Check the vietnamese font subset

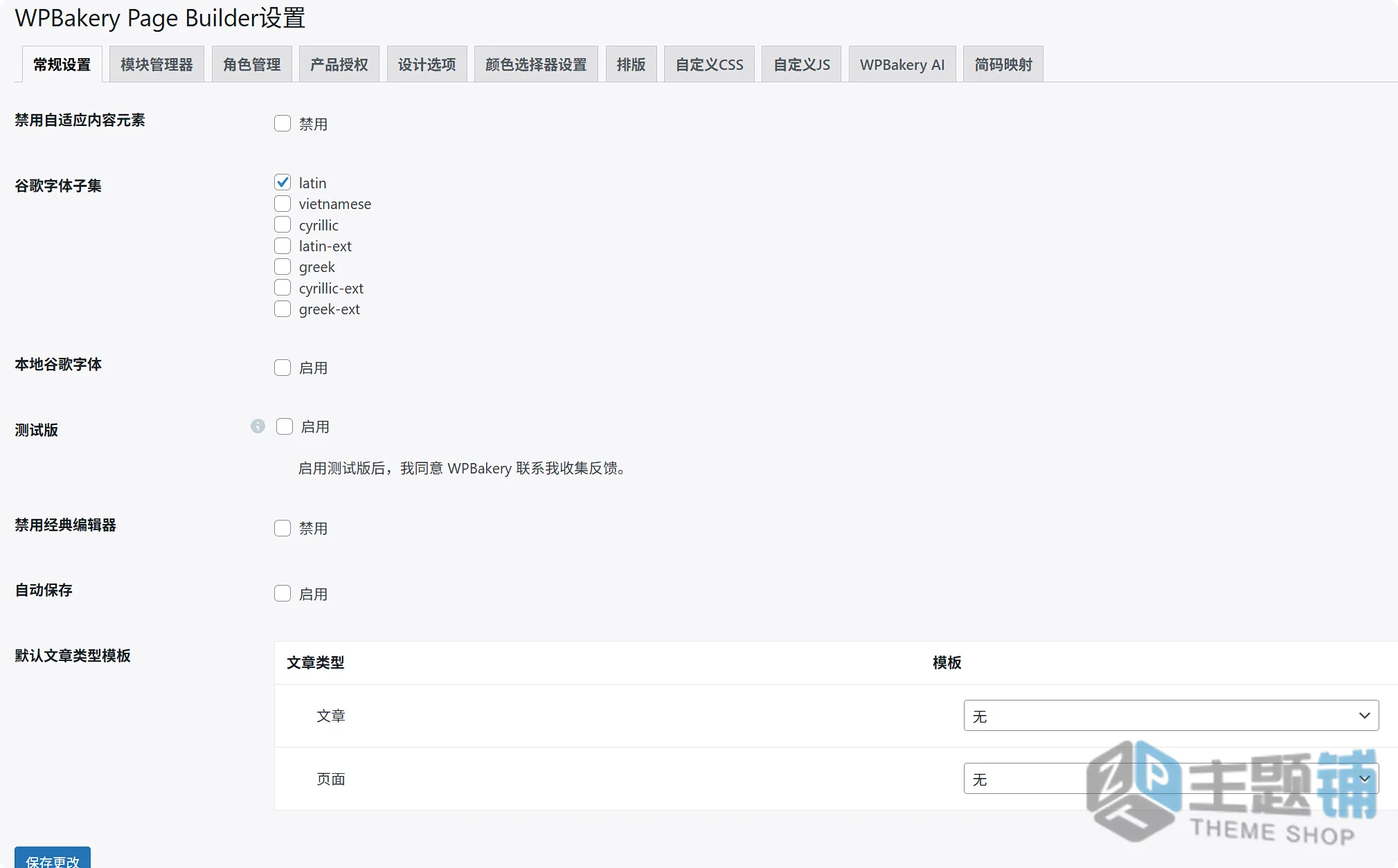[283, 204]
